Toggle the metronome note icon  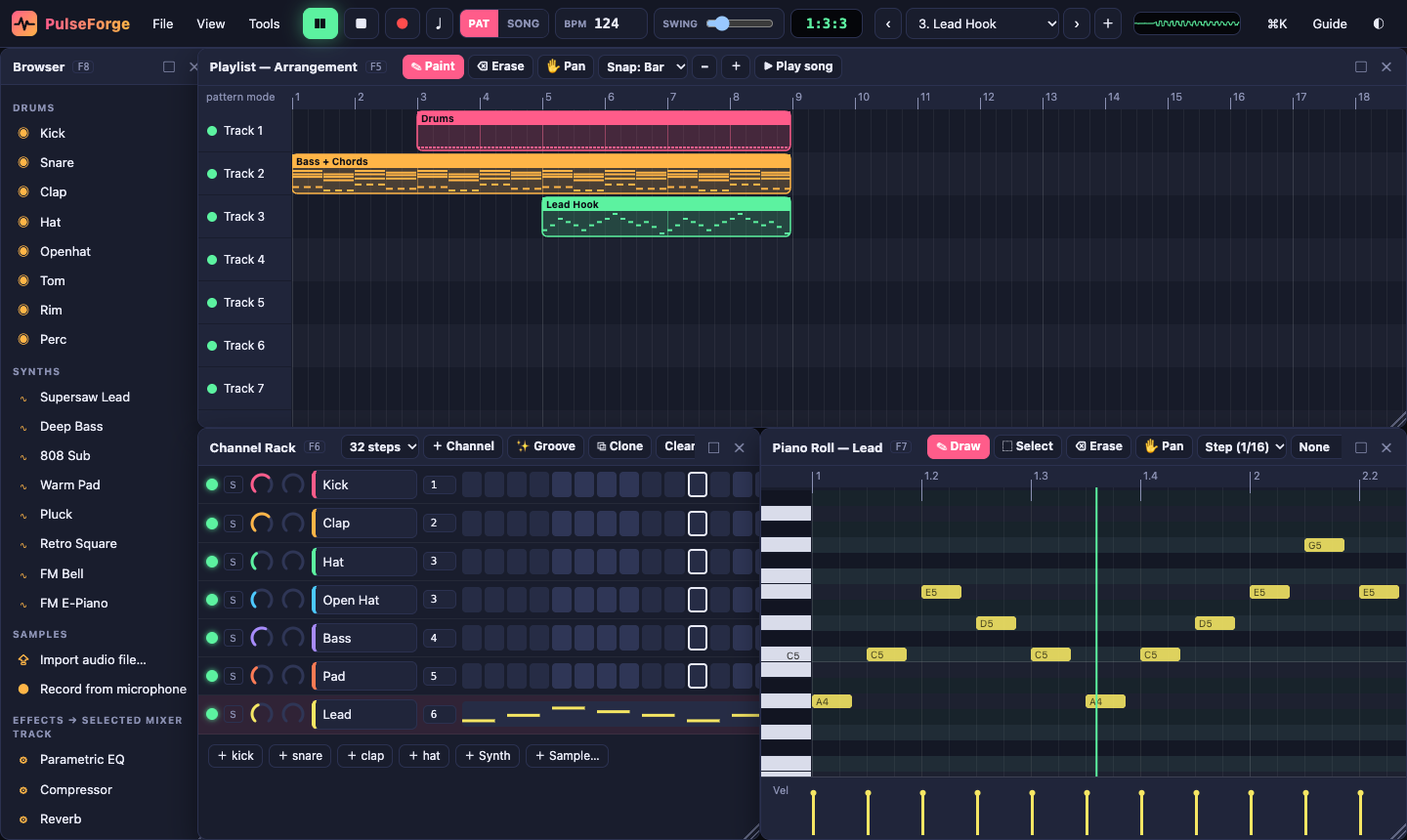coord(439,23)
